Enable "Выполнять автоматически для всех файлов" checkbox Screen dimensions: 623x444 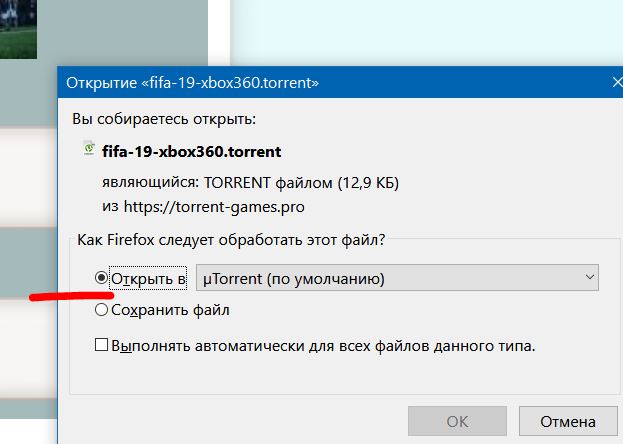(x=101, y=345)
